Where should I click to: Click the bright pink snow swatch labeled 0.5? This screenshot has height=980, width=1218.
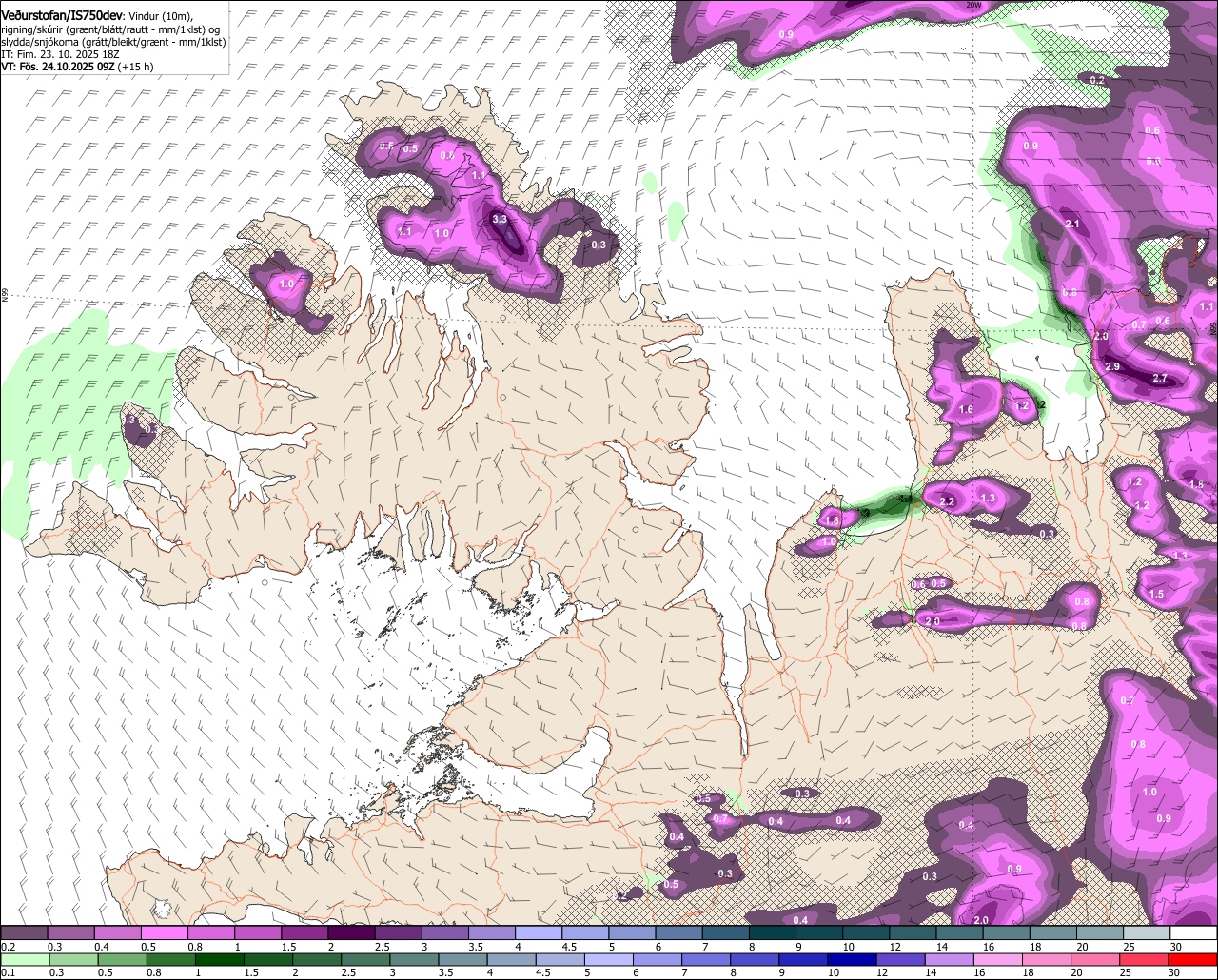164,933
